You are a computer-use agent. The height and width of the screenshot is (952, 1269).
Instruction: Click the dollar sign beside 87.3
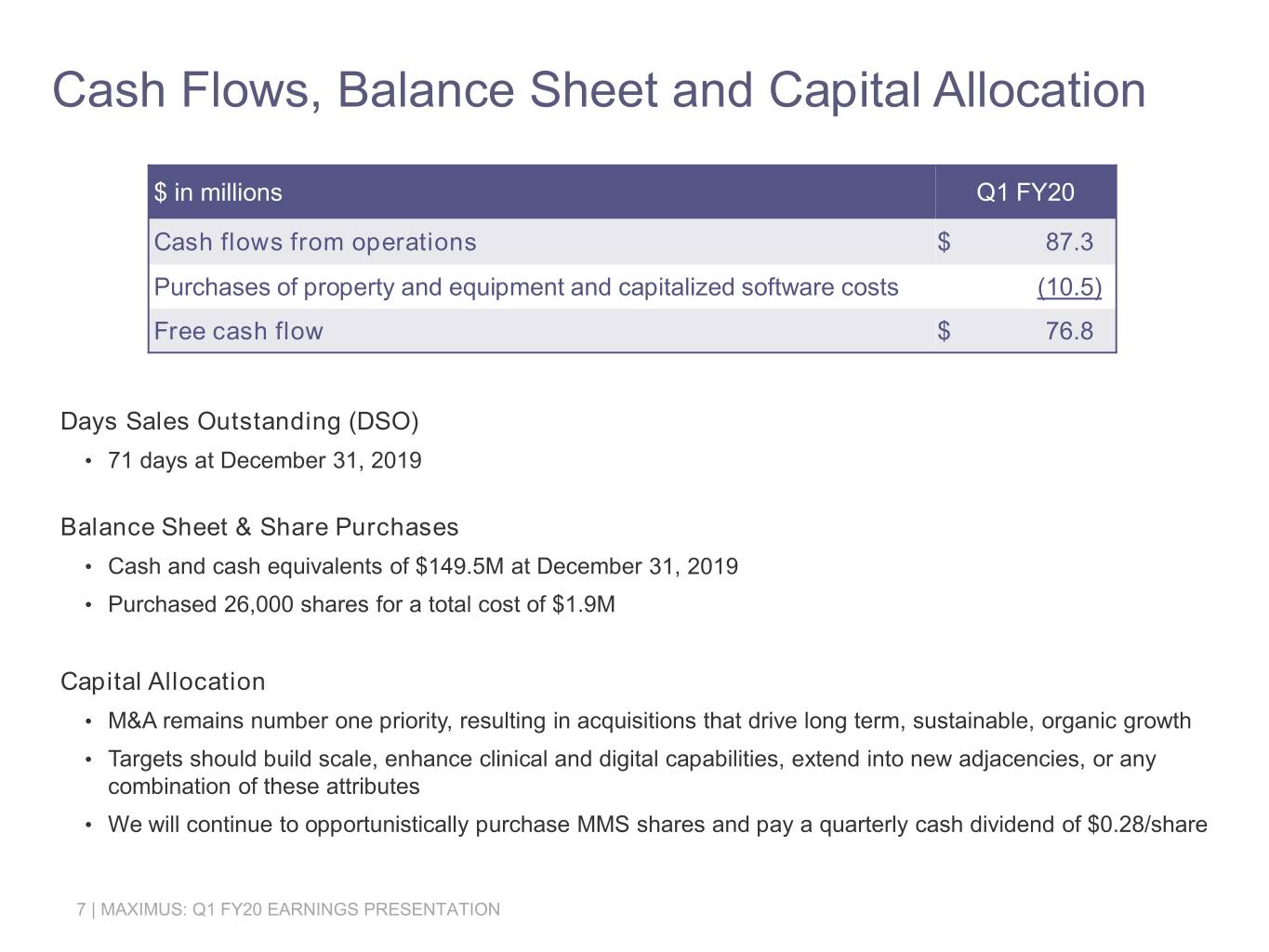944,242
